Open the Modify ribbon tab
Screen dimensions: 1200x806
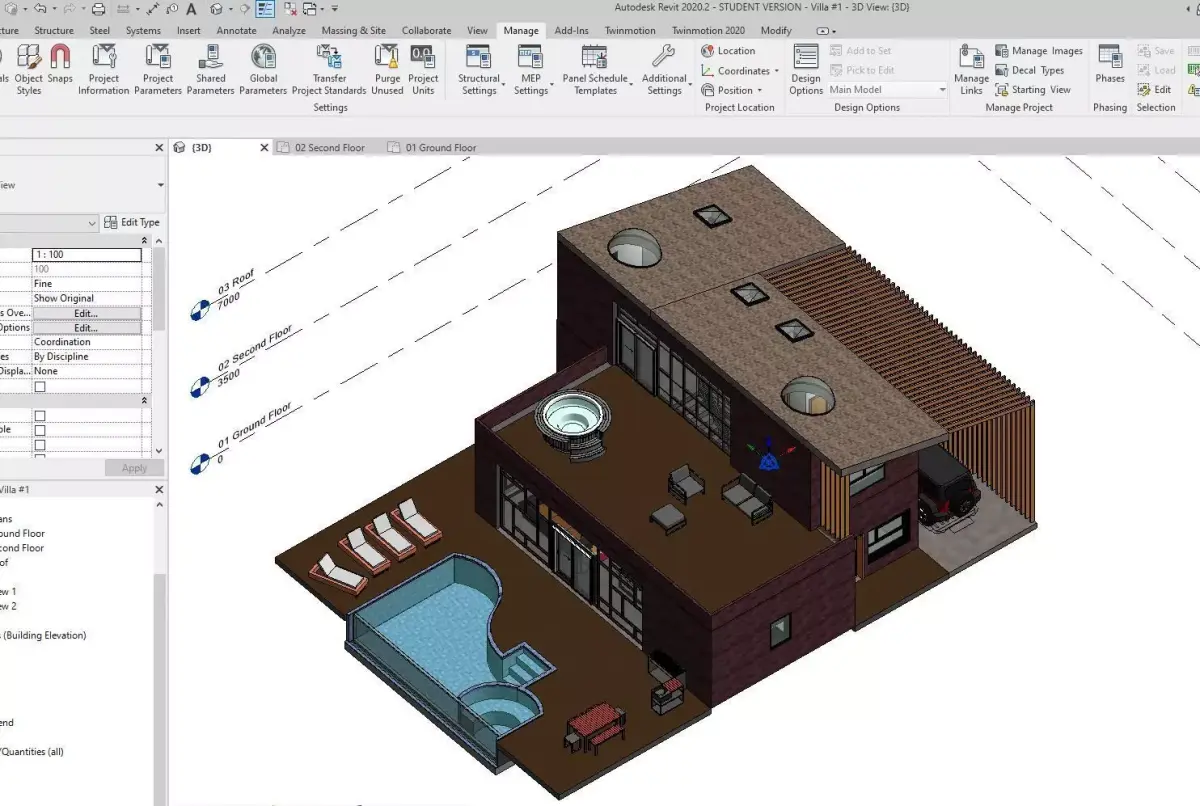coord(776,31)
